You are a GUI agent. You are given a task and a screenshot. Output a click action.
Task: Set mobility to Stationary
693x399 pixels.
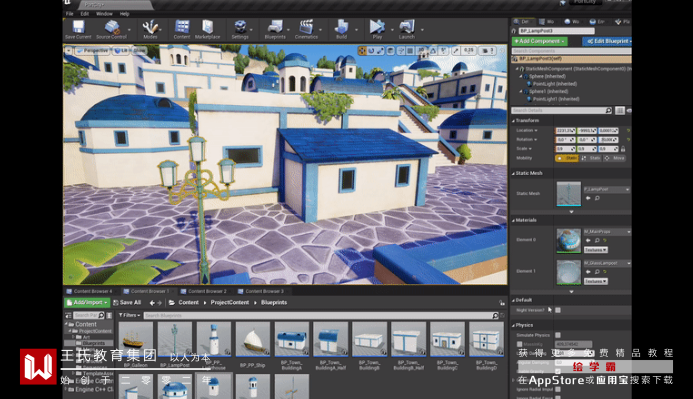(591, 158)
